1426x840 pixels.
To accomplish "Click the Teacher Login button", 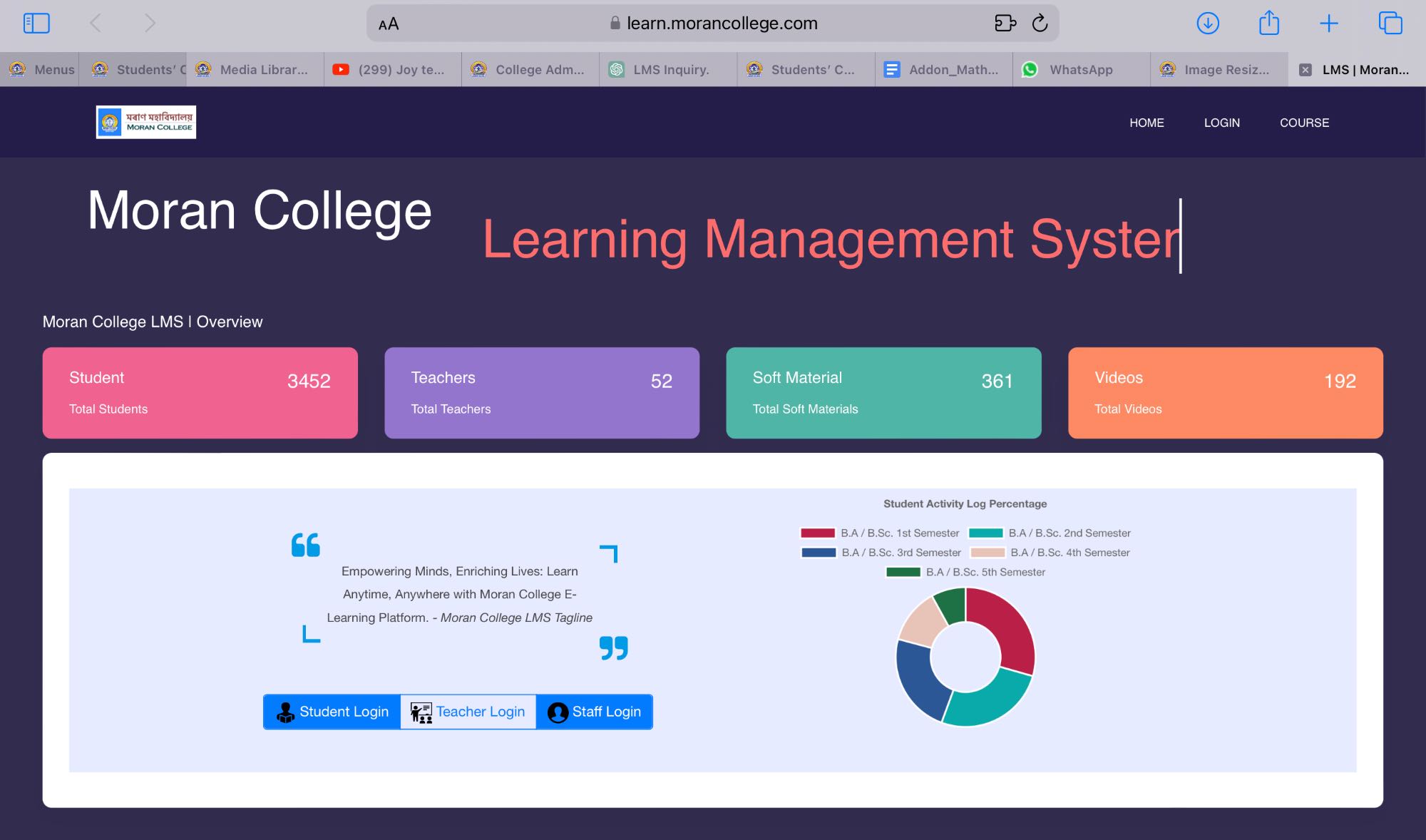I will click(468, 712).
